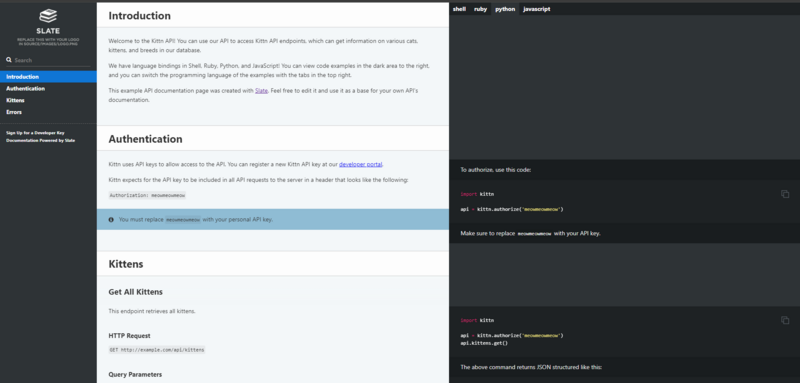Click the Authorization: meowmeowmeow code snippet

click(147, 195)
